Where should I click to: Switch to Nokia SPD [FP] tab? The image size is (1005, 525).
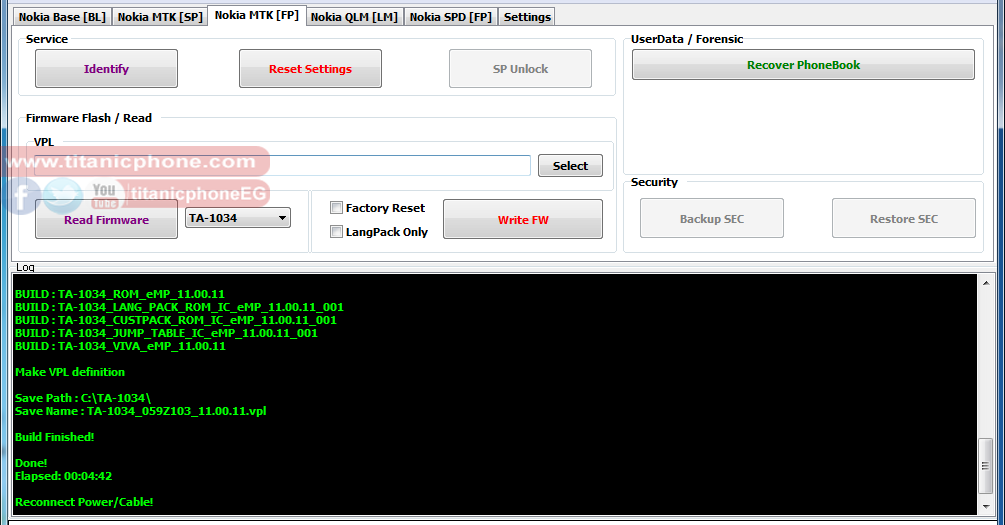click(x=451, y=17)
